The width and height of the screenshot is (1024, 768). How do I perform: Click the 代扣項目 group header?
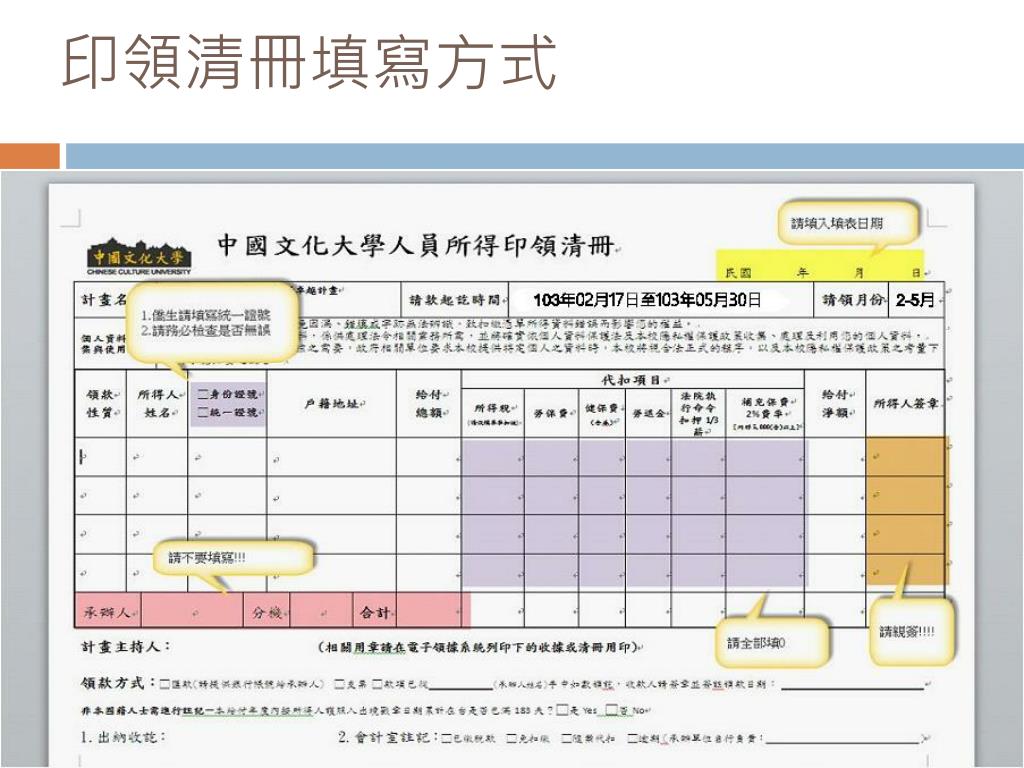point(632,379)
